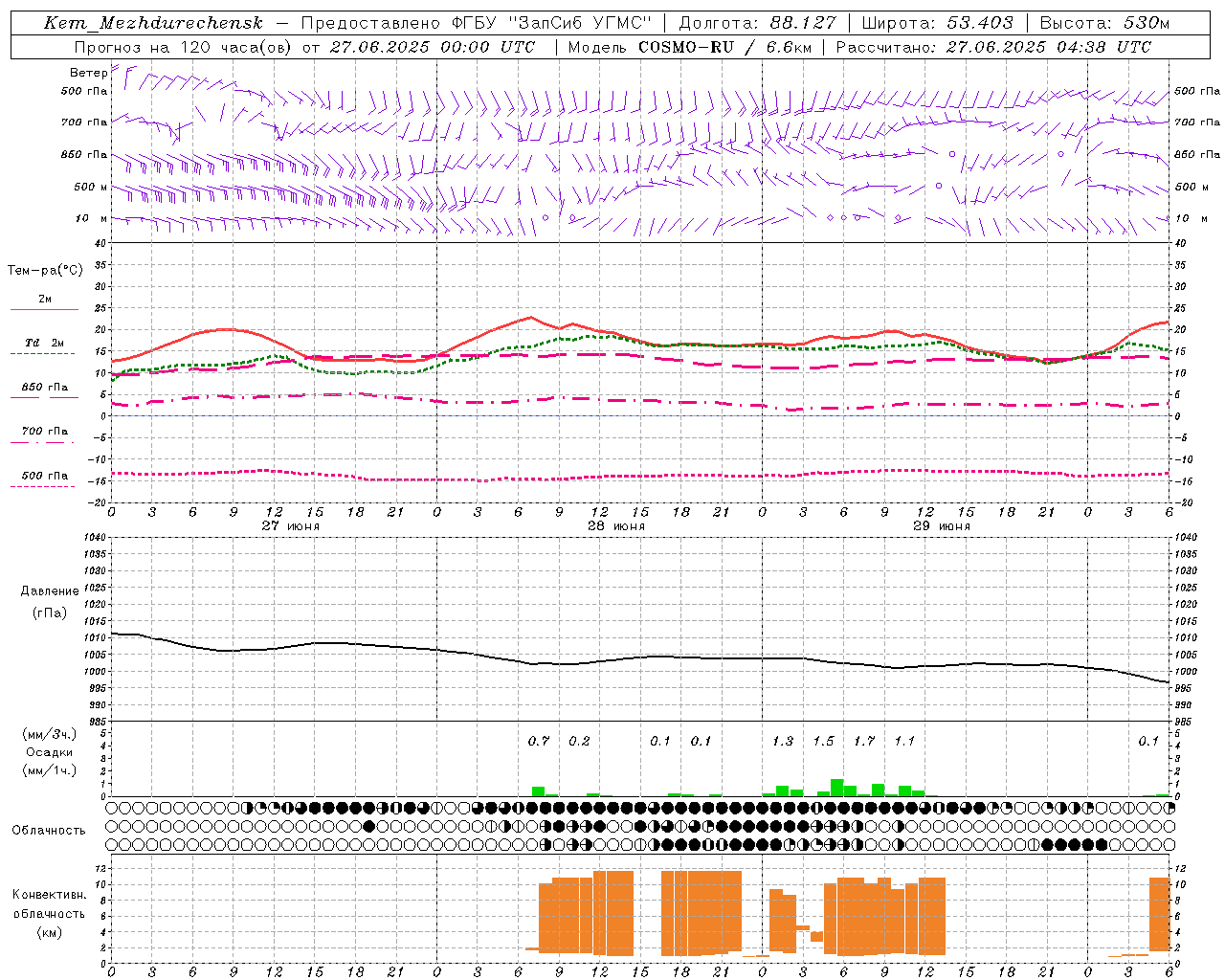Click the Давление panel label
1225x980 pixels.
coord(50,591)
